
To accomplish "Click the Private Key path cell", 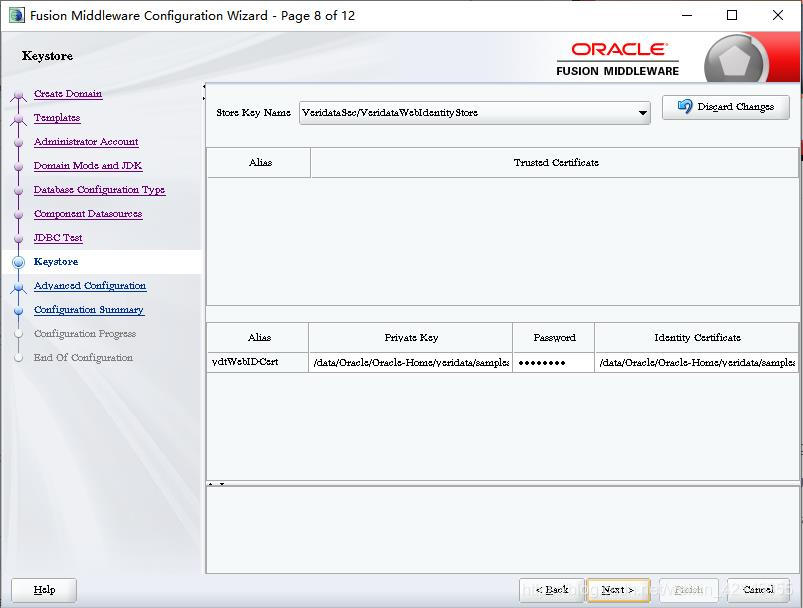I will pos(410,362).
